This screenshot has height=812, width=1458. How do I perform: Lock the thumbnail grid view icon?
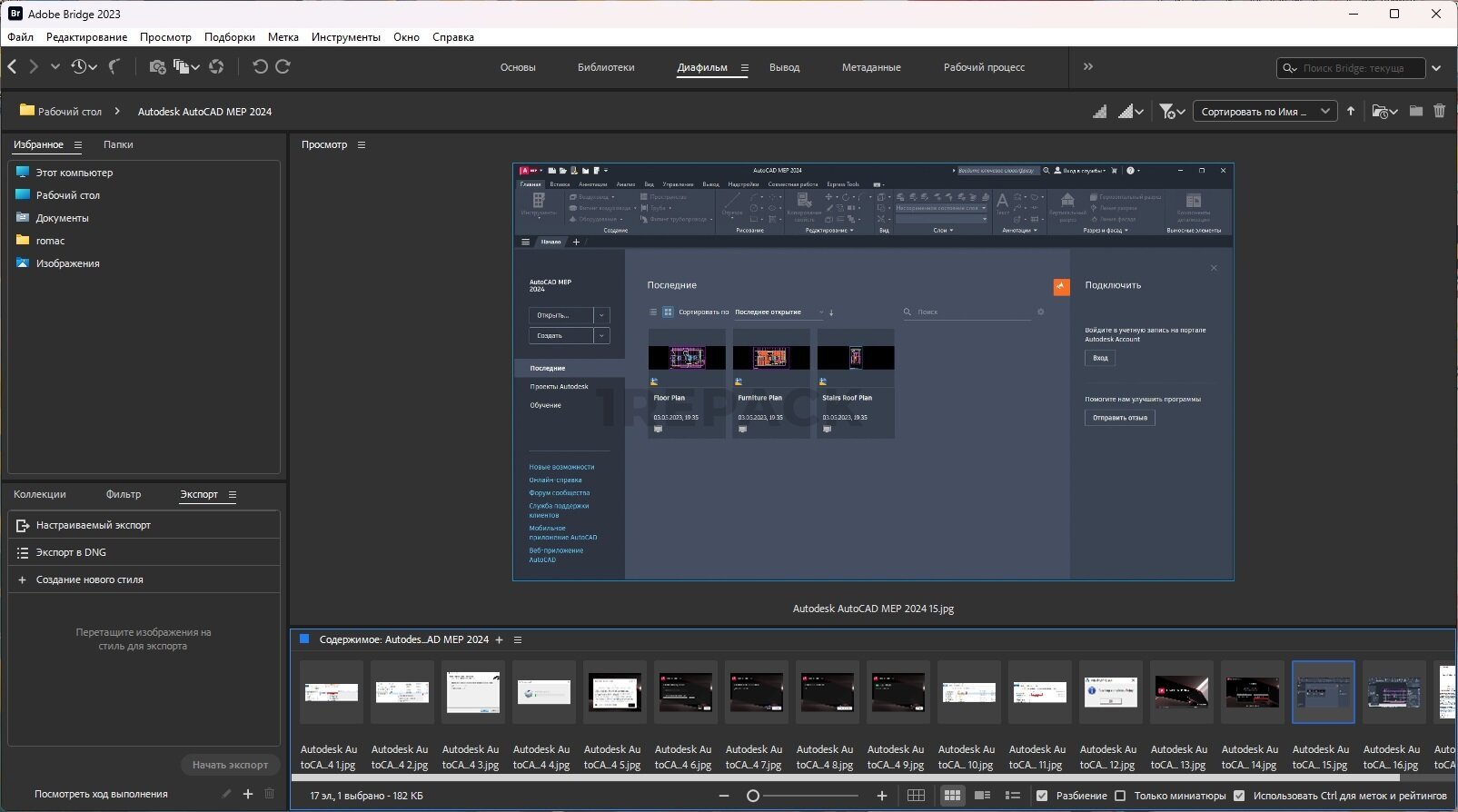(916, 796)
